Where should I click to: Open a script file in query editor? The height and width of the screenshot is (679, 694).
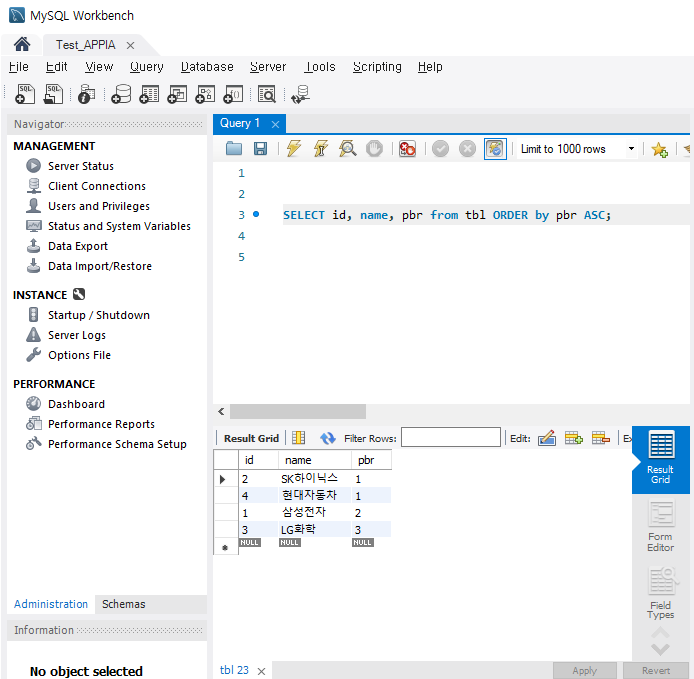234,149
